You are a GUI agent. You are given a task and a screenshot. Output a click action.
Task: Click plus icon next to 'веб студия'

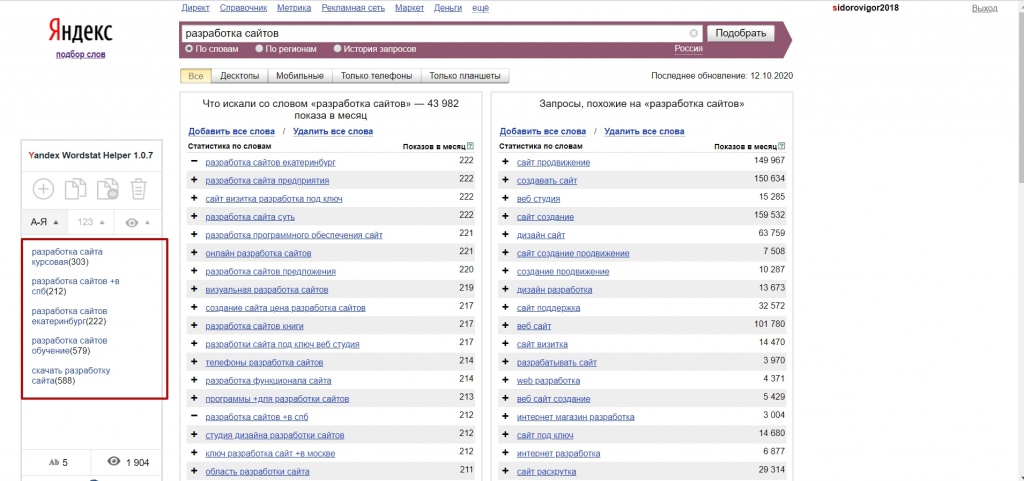coord(505,198)
